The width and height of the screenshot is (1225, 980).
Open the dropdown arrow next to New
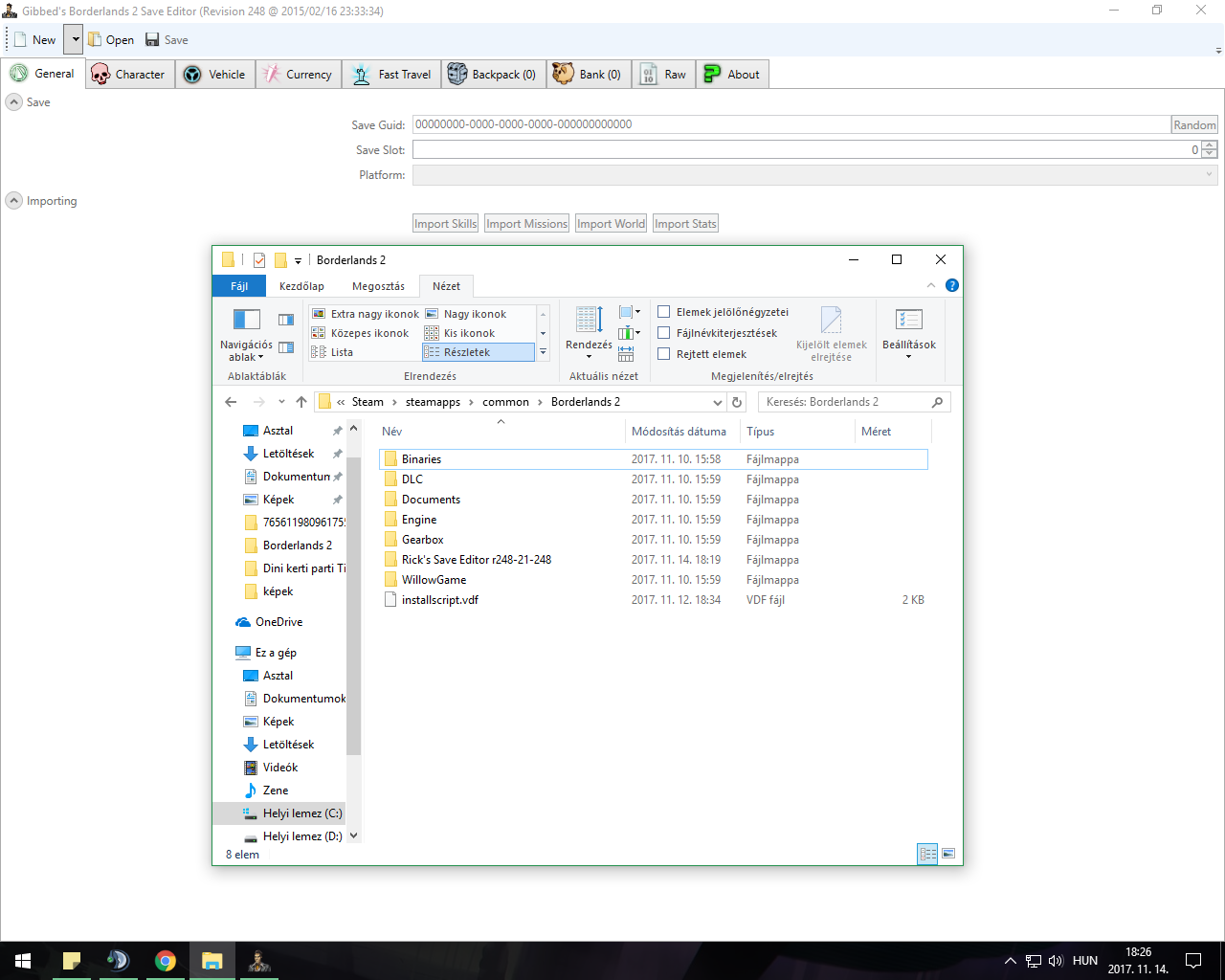click(75, 39)
